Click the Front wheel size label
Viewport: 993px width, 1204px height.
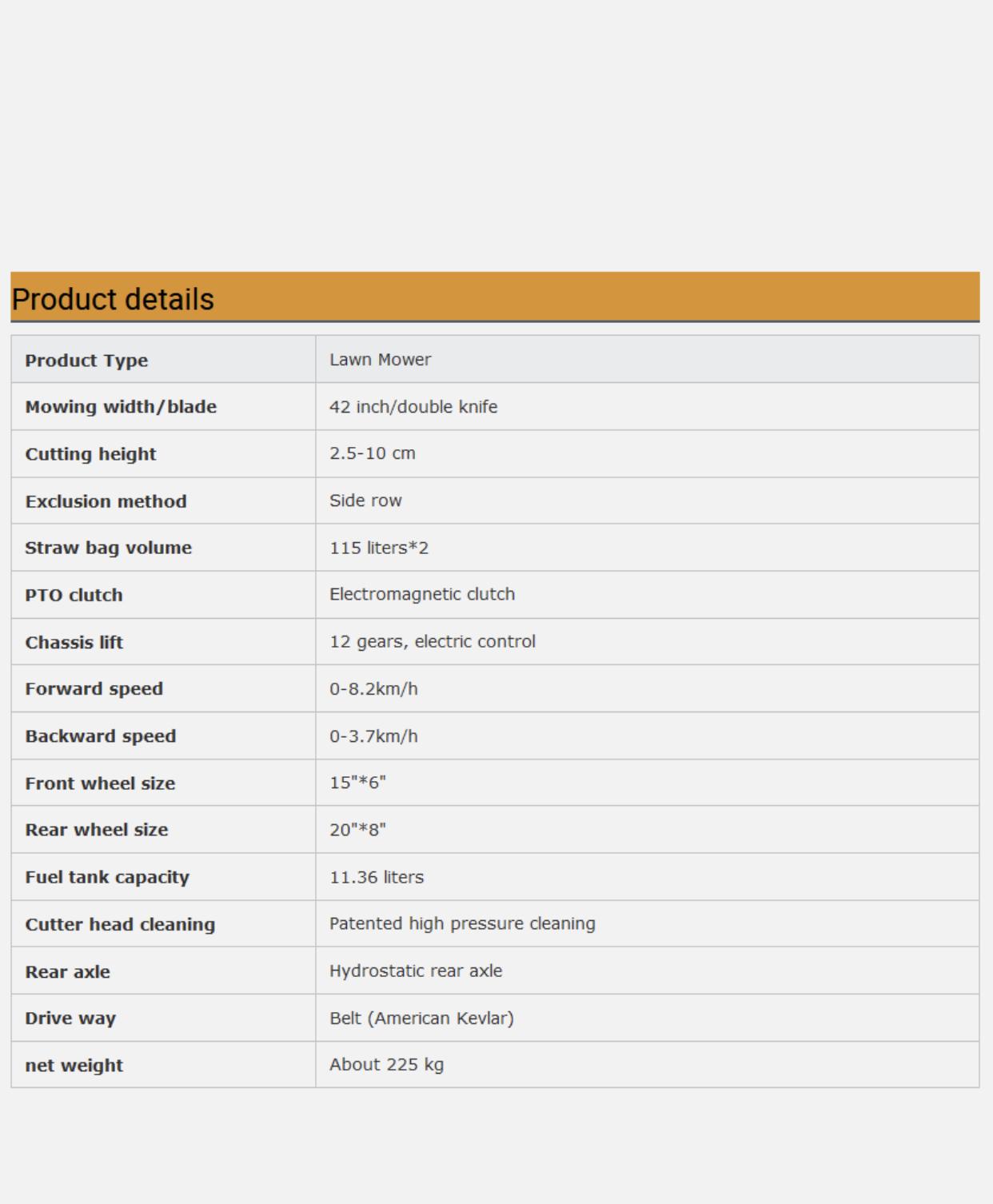[x=100, y=783]
